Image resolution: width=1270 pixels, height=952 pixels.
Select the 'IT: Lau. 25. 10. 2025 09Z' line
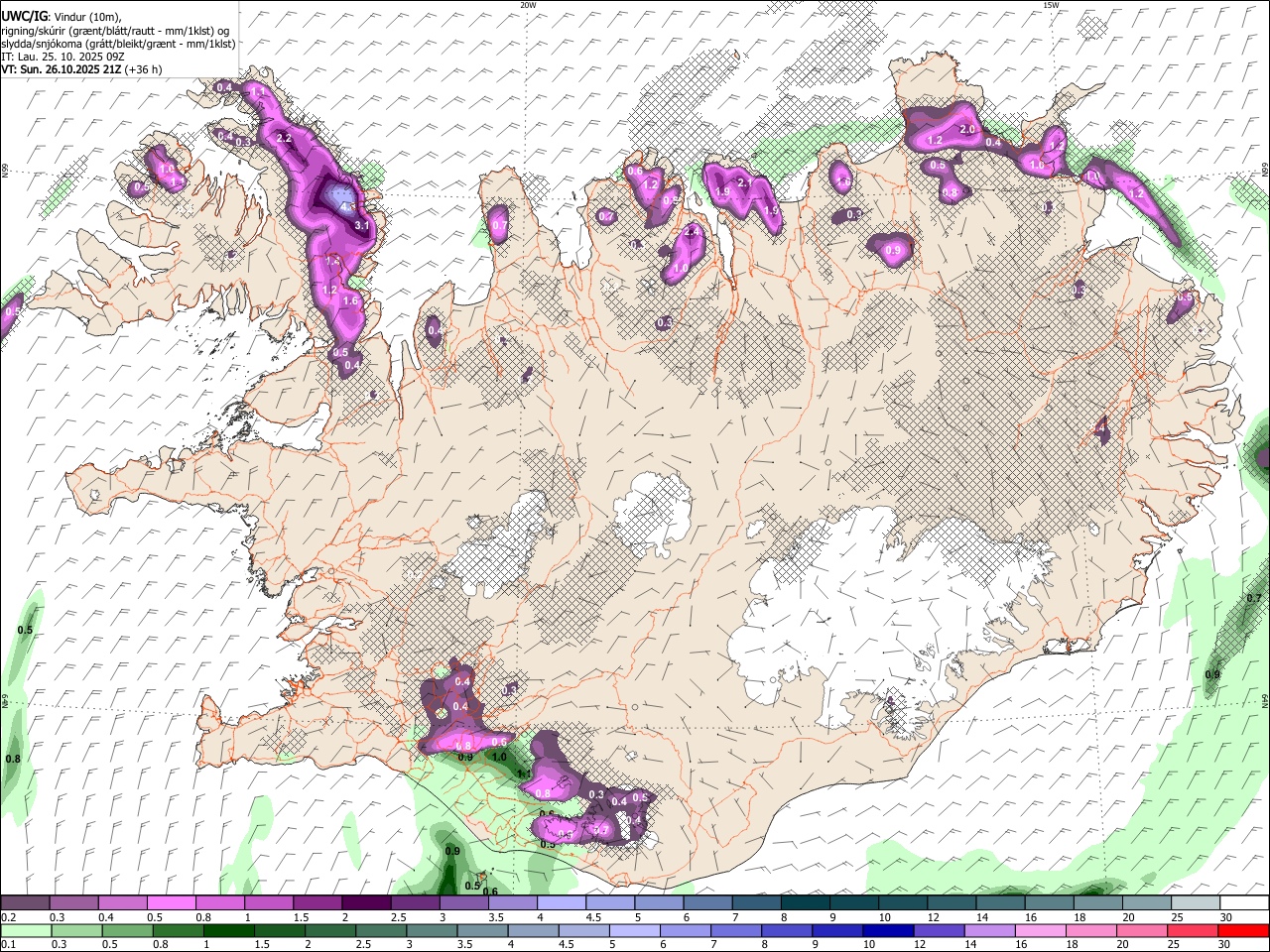[x=63, y=57]
